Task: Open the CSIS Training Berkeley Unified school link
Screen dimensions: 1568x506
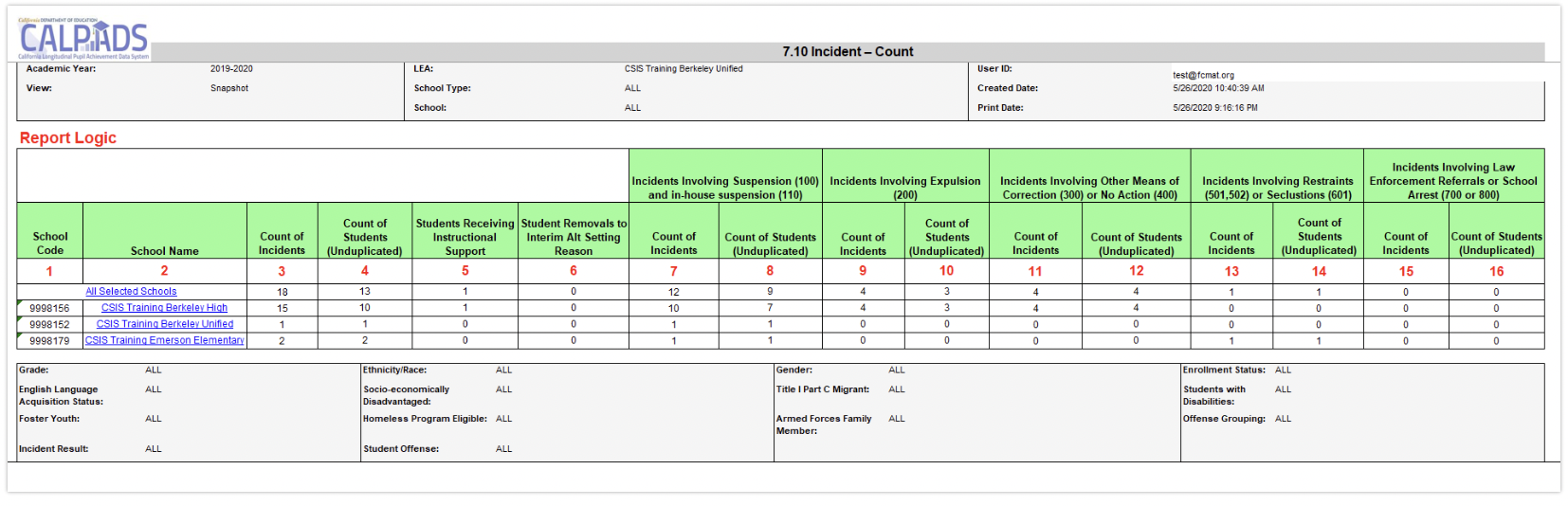Action: [165, 324]
